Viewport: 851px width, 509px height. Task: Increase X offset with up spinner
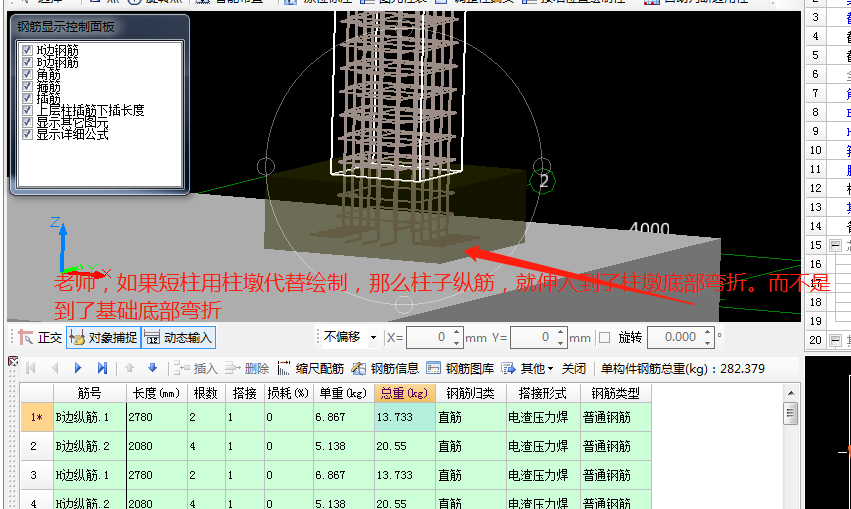click(456, 332)
